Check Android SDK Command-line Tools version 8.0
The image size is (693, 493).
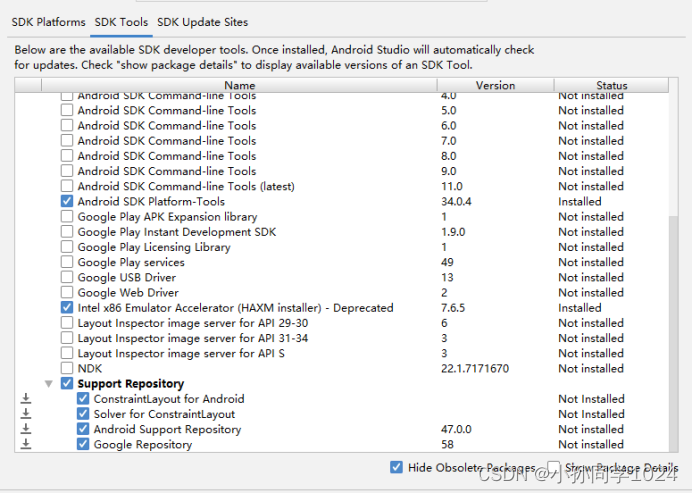[x=67, y=156]
